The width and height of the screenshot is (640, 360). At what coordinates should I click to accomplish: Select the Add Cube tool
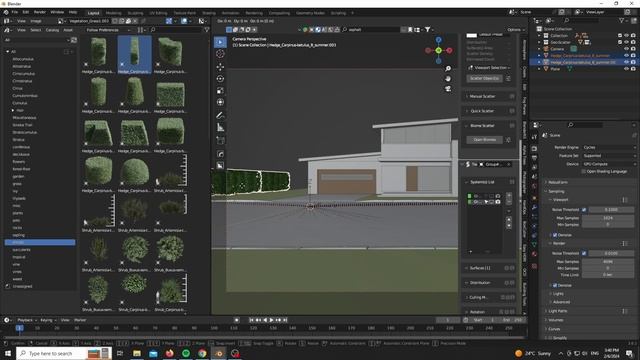pyautogui.click(x=220, y=140)
